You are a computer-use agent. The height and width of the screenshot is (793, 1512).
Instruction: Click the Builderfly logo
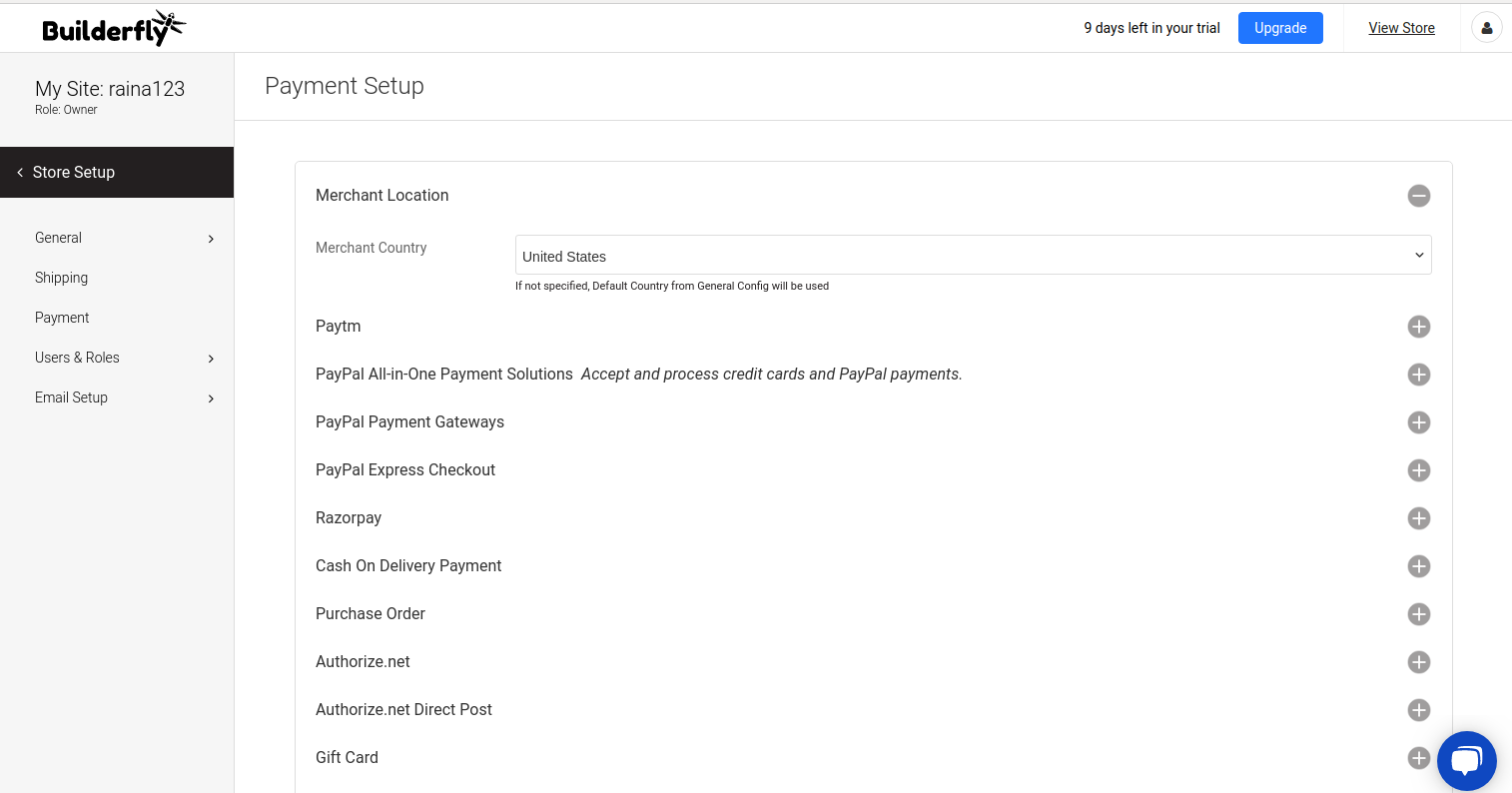[113, 29]
